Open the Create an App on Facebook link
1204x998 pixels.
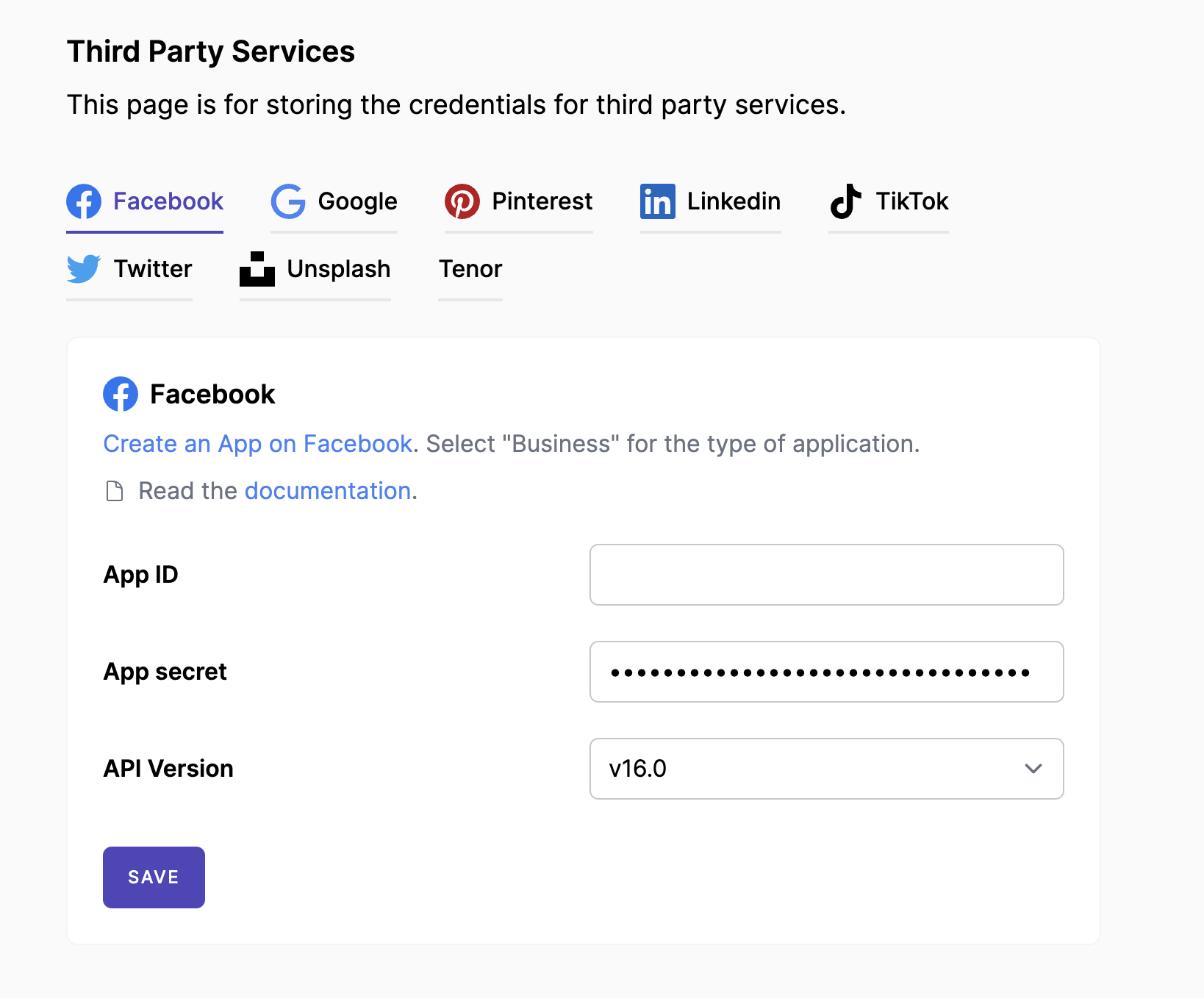(257, 444)
